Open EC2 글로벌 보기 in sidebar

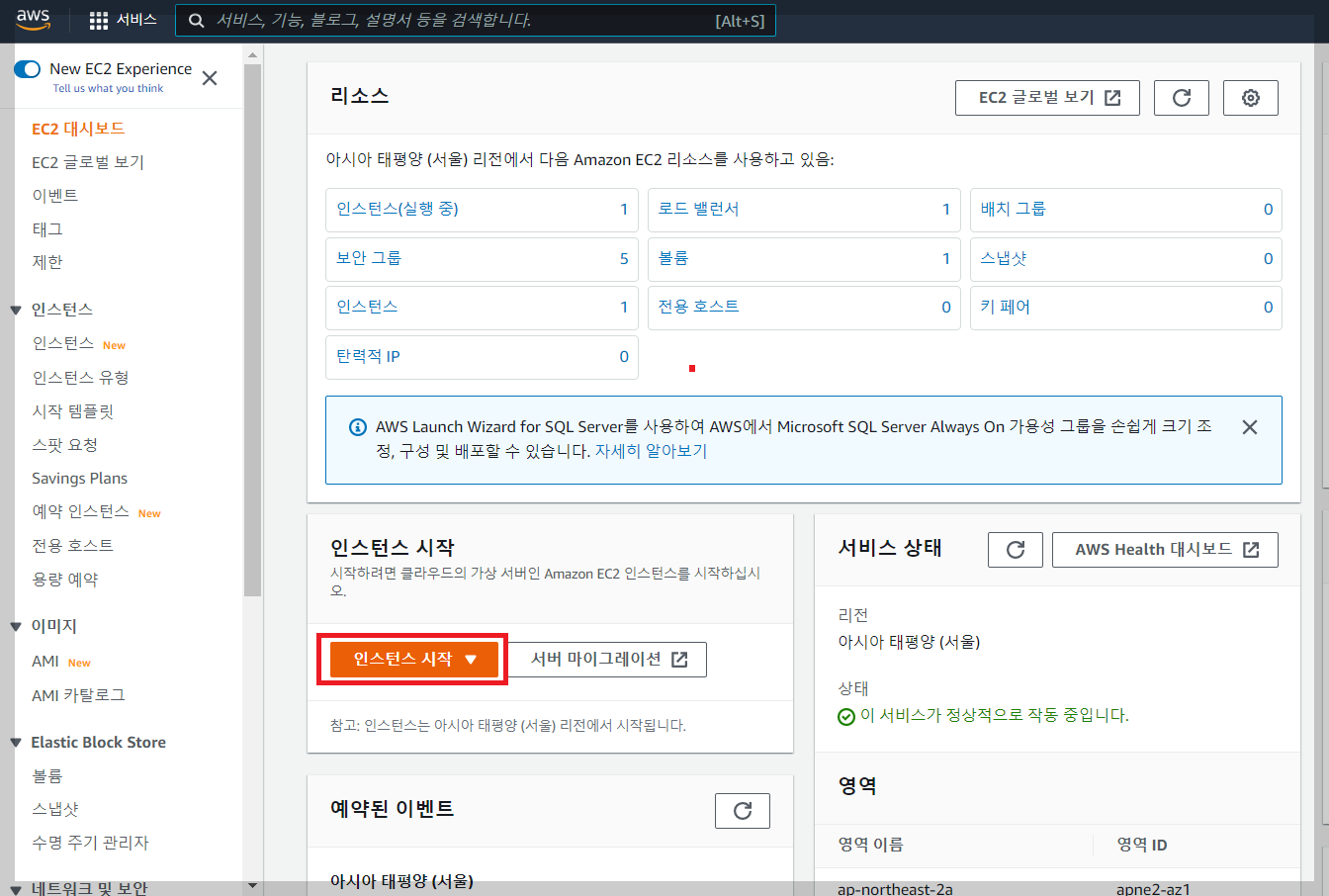pyautogui.click(x=88, y=162)
